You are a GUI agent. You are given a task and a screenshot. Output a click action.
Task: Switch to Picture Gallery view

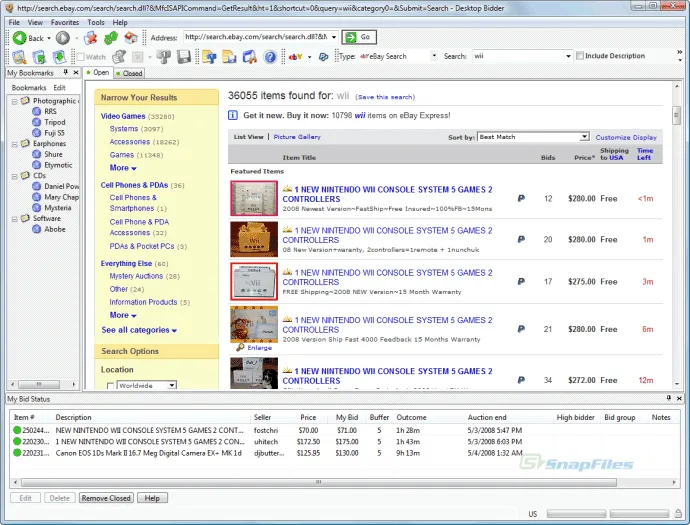297,137
